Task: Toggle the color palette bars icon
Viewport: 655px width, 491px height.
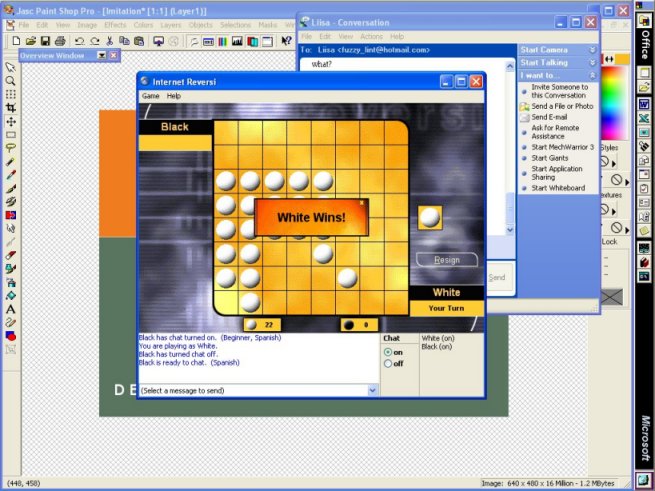Action: 223,41
